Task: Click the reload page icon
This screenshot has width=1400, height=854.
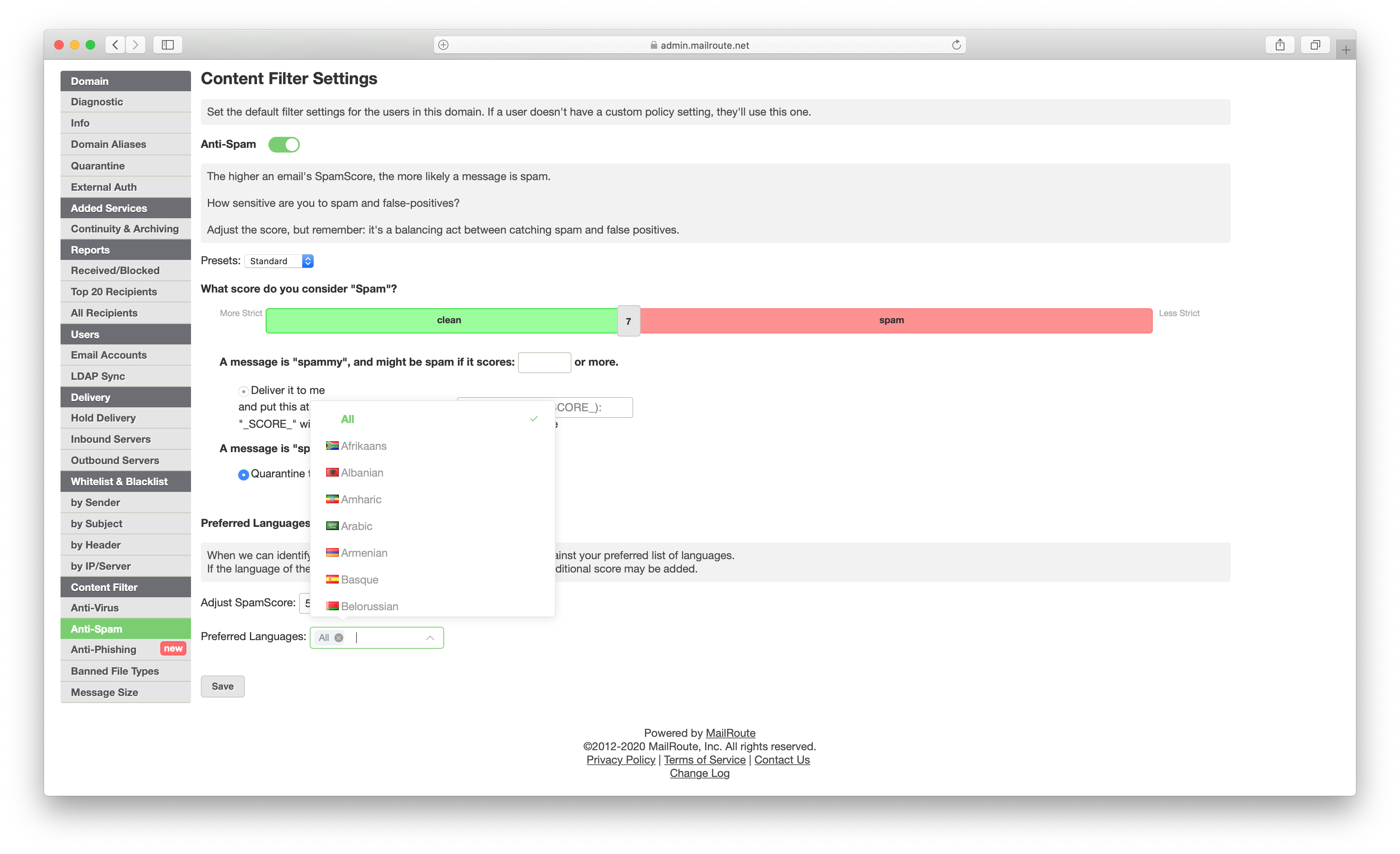Action: pos(956,45)
